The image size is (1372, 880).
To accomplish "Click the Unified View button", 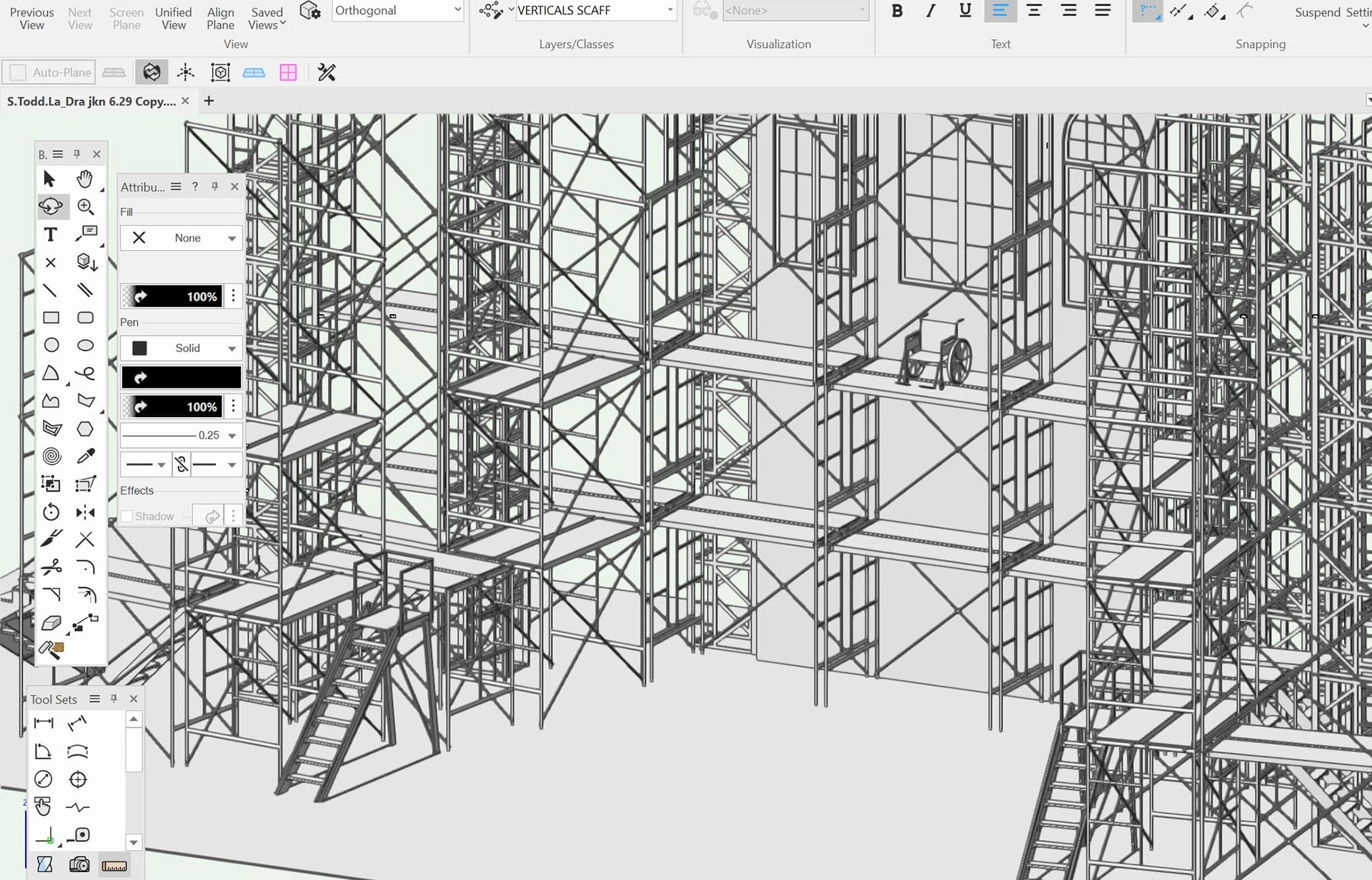I will tap(173, 18).
